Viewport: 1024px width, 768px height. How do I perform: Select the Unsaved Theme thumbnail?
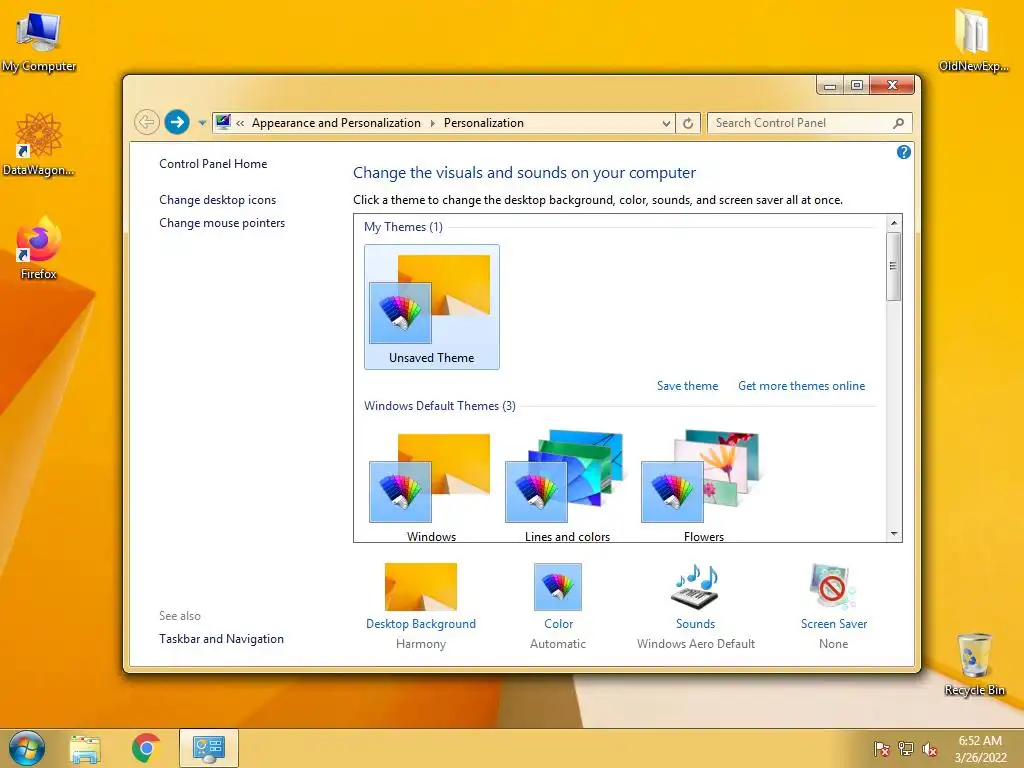point(432,307)
